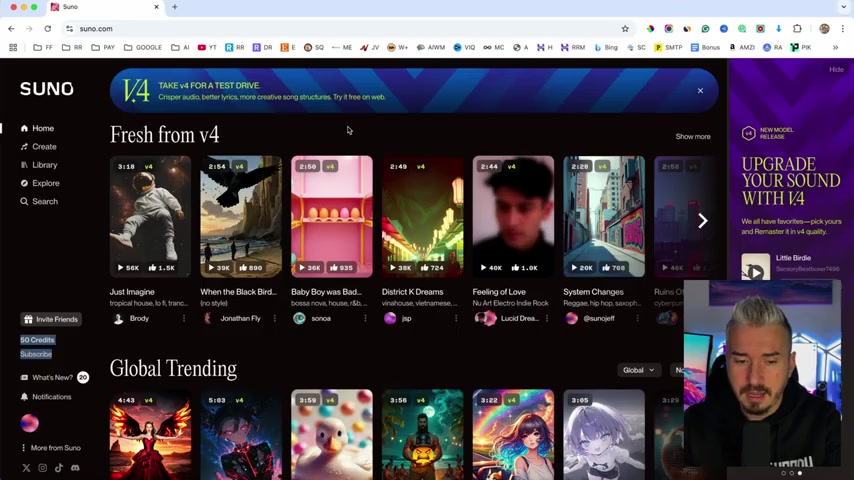Click the Invite Friends button
854x480 pixels.
point(51,319)
